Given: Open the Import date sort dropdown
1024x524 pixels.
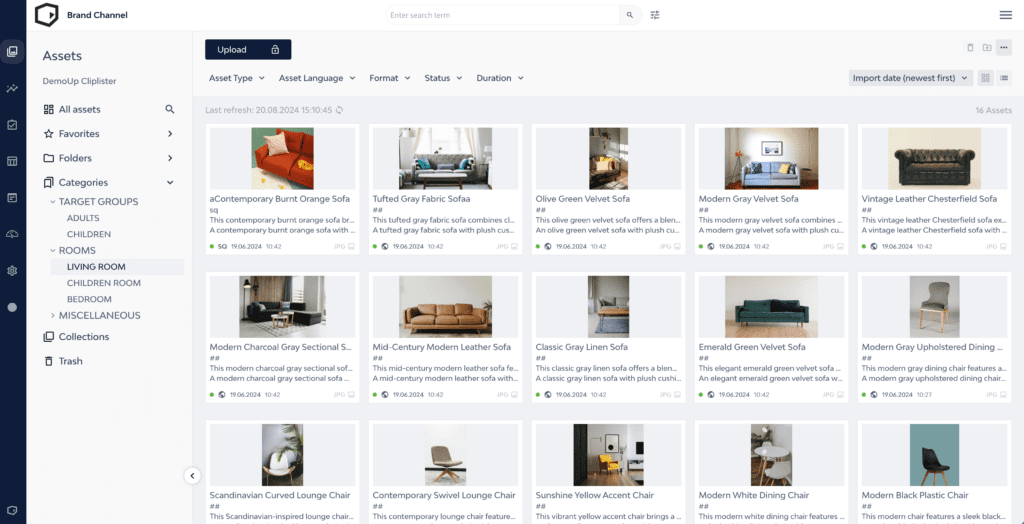Looking at the screenshot, I should coord(910,78).
